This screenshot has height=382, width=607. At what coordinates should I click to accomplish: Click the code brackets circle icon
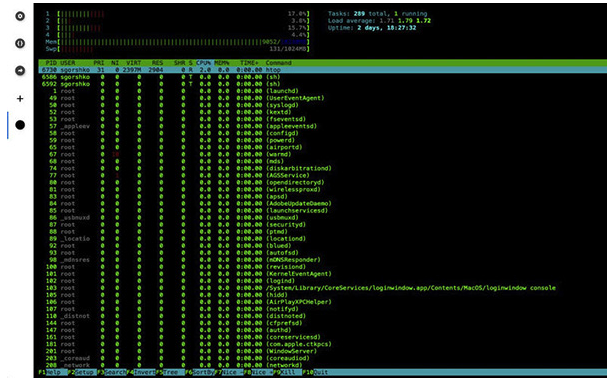click(20, 43)
